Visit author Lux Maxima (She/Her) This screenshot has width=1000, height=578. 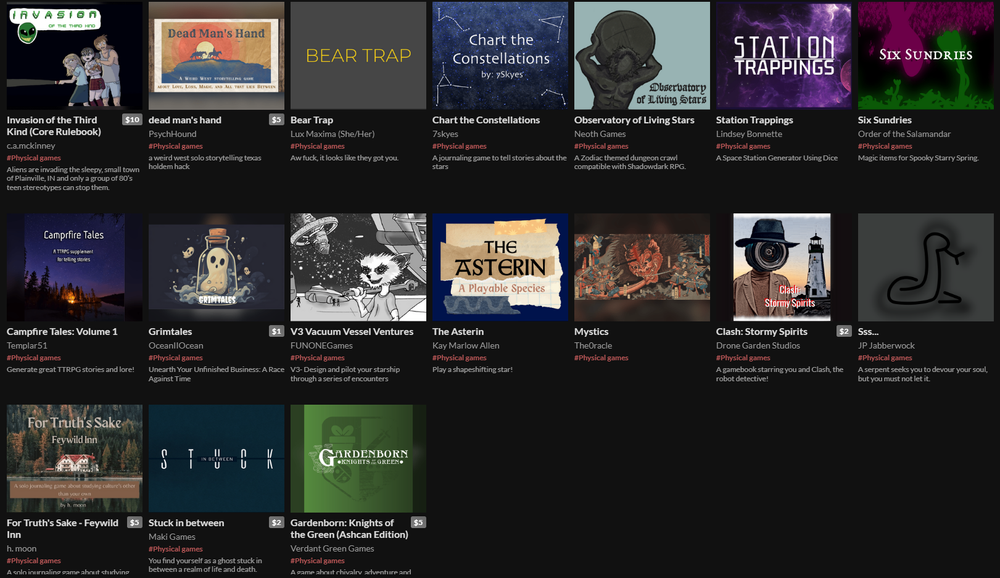pyautogui.click(x=332, y=134)
